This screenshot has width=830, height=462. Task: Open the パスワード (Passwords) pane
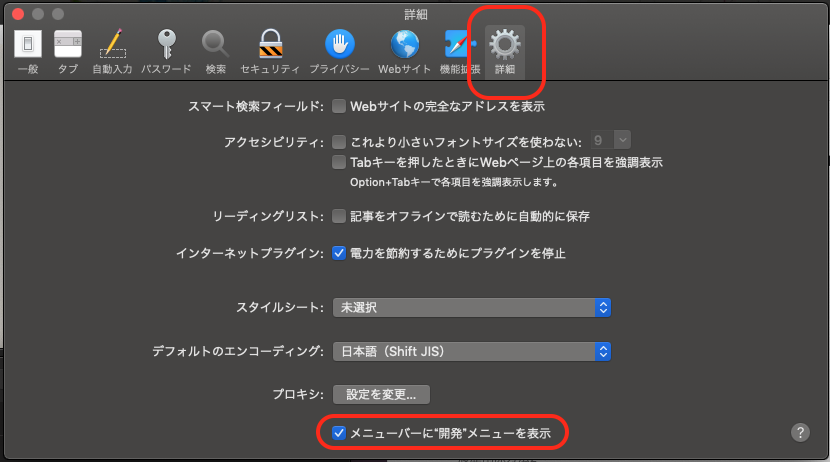[166, 51]
